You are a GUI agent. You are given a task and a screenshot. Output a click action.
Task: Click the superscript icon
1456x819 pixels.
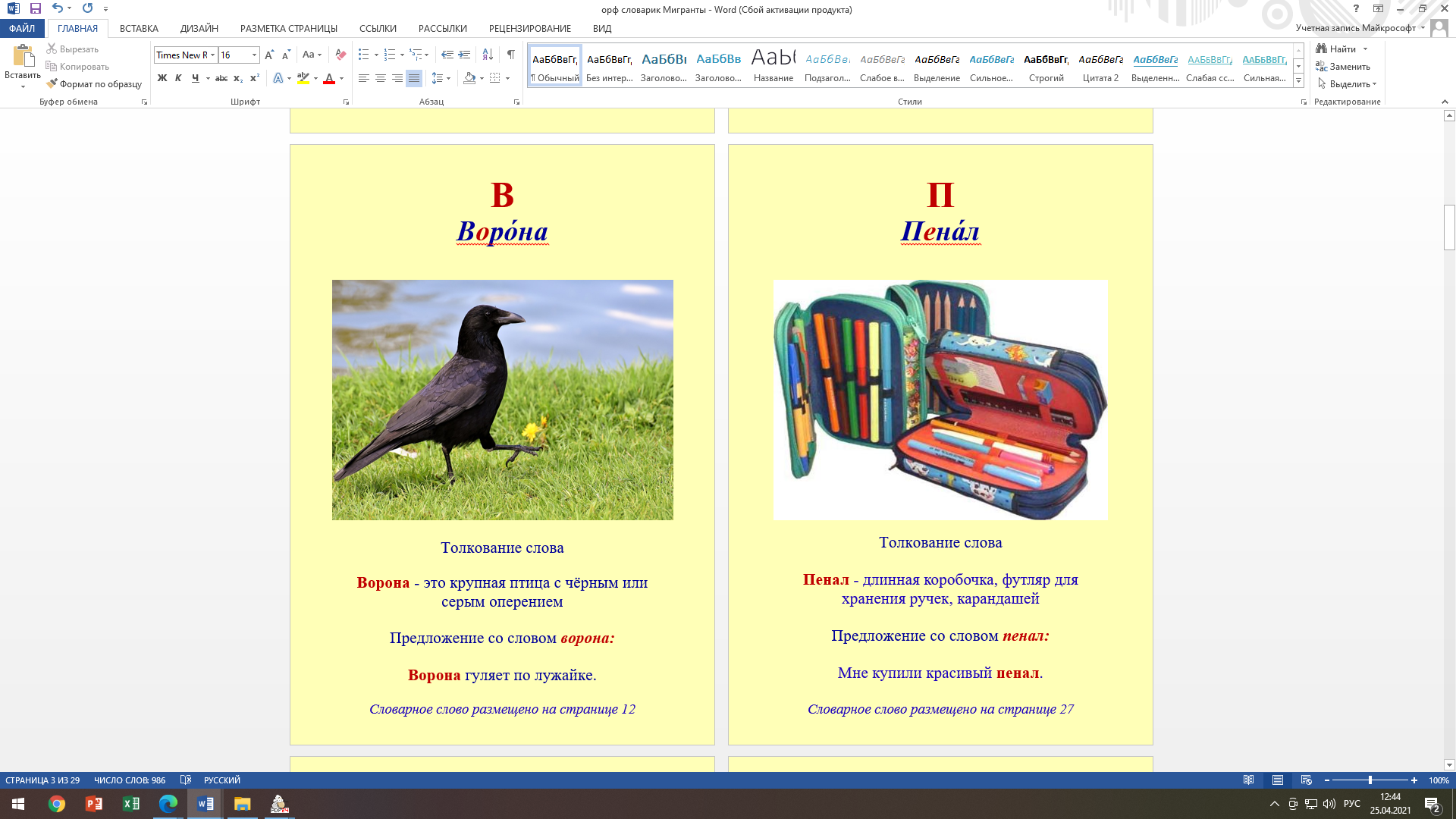pyautogui.click(x=255, y=78)
